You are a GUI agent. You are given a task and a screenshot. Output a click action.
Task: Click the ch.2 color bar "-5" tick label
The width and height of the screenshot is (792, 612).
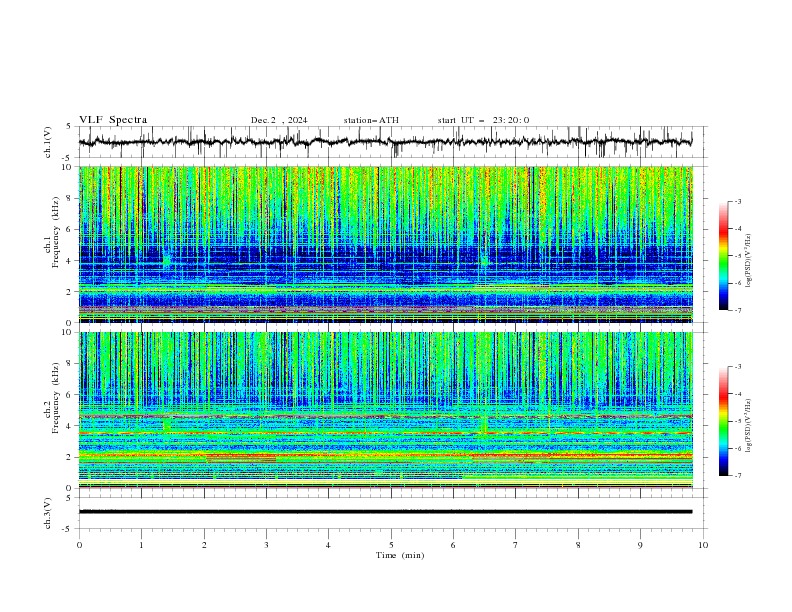point(737,421)
